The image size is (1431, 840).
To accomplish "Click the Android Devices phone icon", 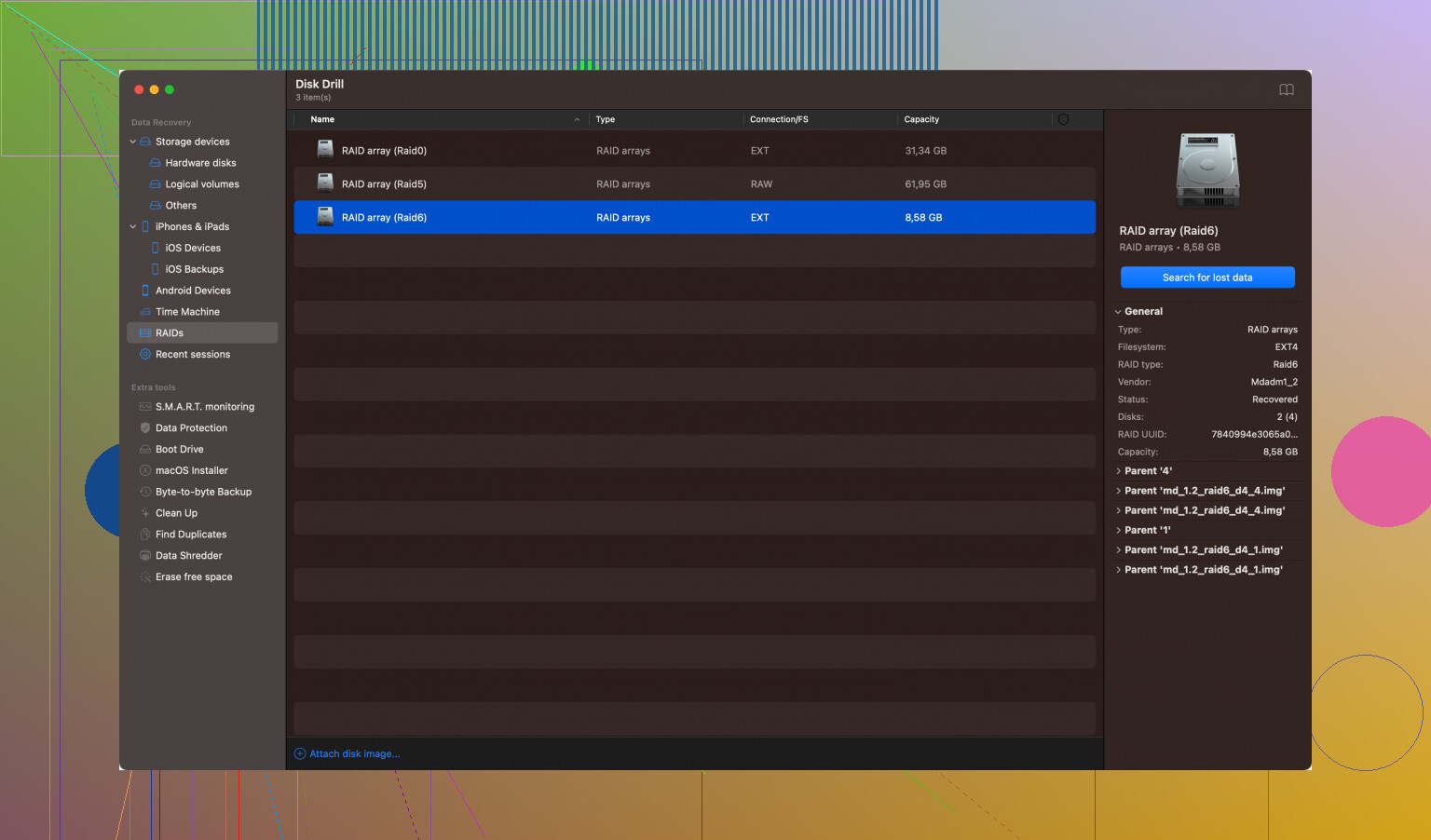I will (145, 291).
